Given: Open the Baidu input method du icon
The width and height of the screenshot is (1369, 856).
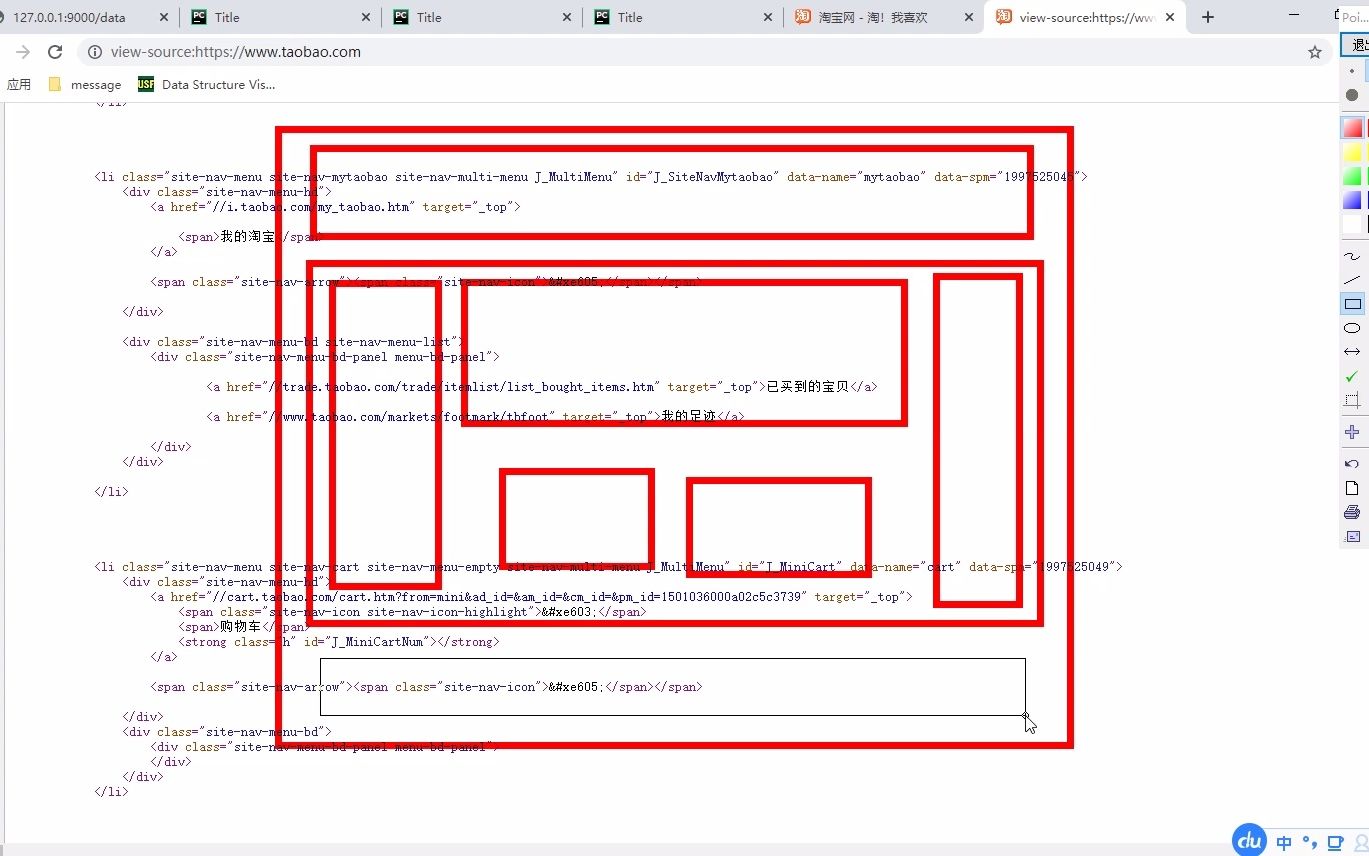Looking at the screenshot, I should pos(1249,842).
